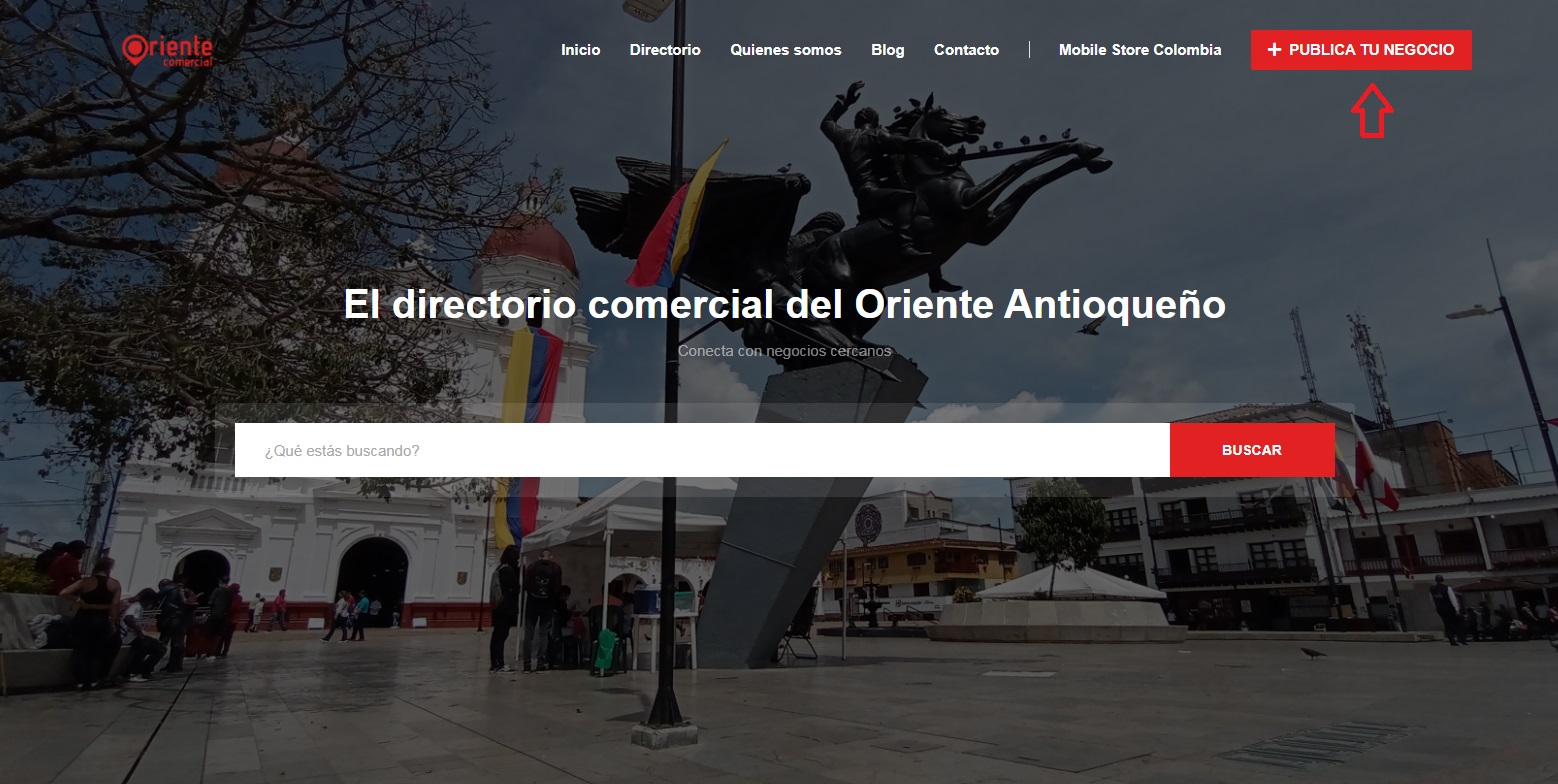This screenshot has width=1558, height=784.
Task: Go to the Inicio page
Action: click(580, 50)
